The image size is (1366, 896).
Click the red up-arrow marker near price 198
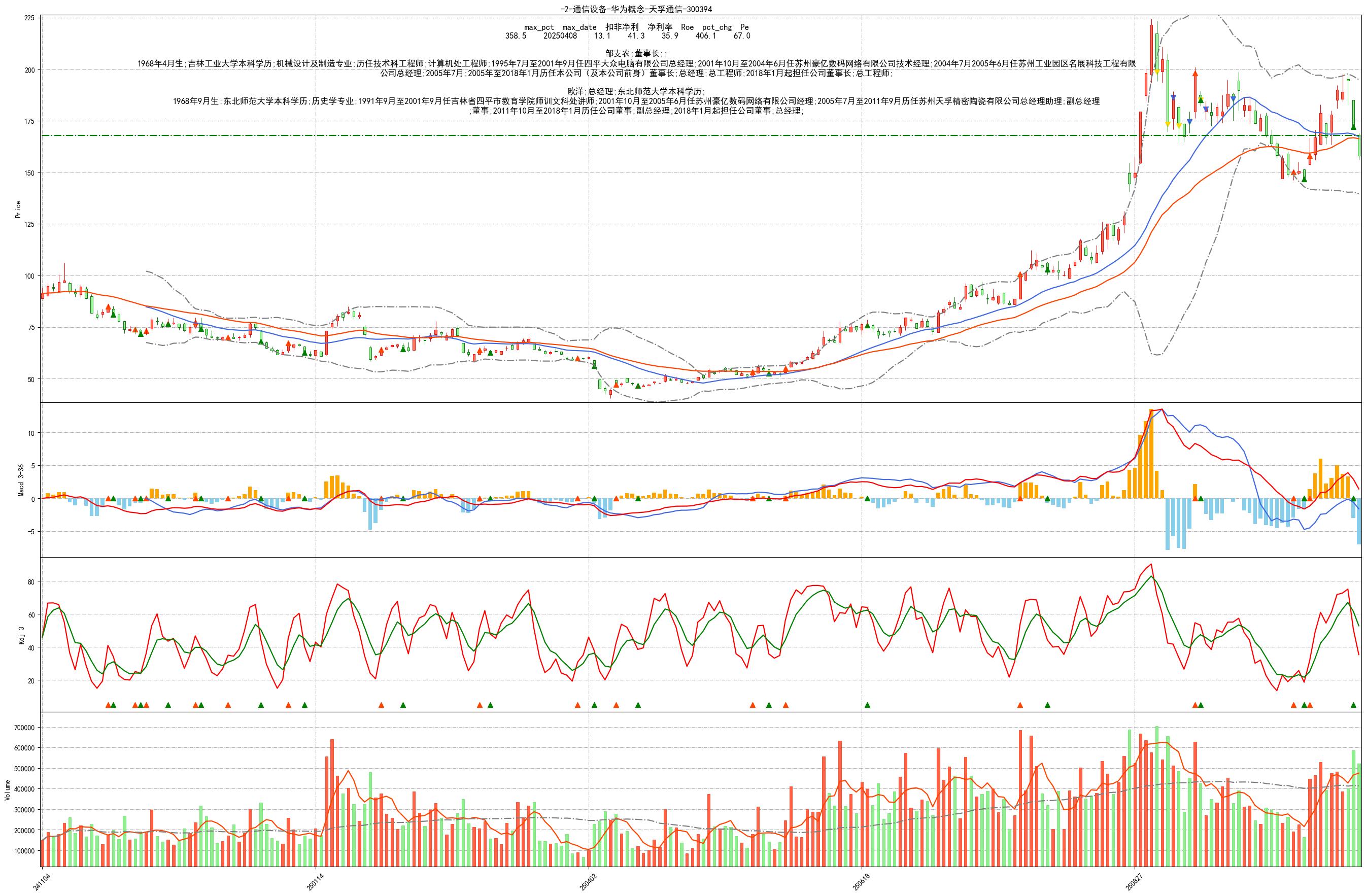[1195, 74]
